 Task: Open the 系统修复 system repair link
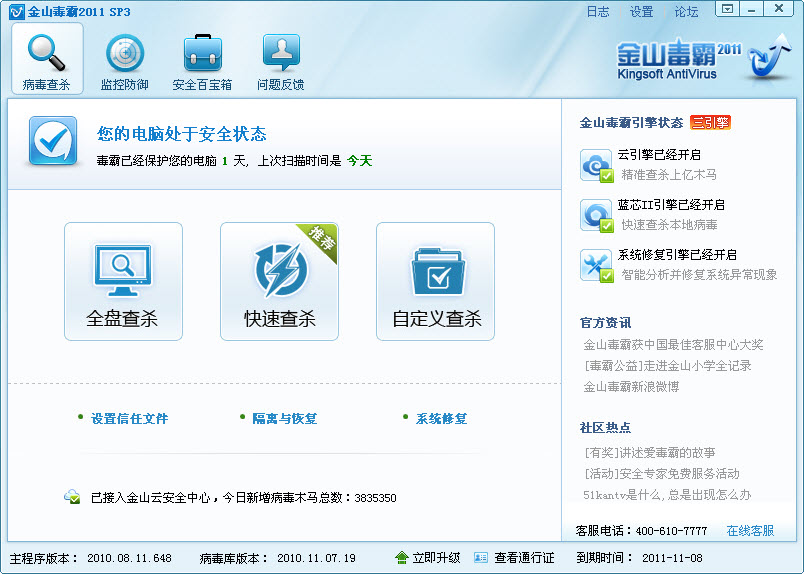[441, 419]
